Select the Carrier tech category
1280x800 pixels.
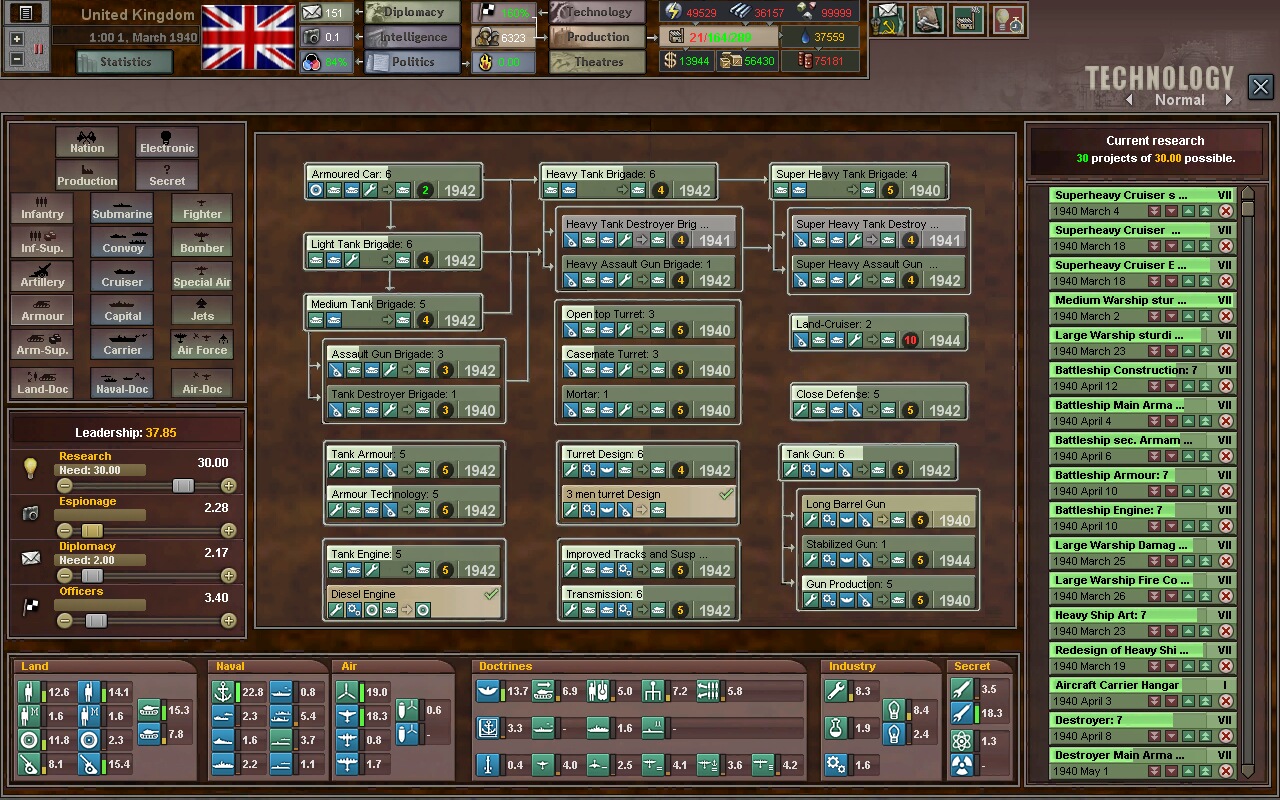(x=122, y=344)
